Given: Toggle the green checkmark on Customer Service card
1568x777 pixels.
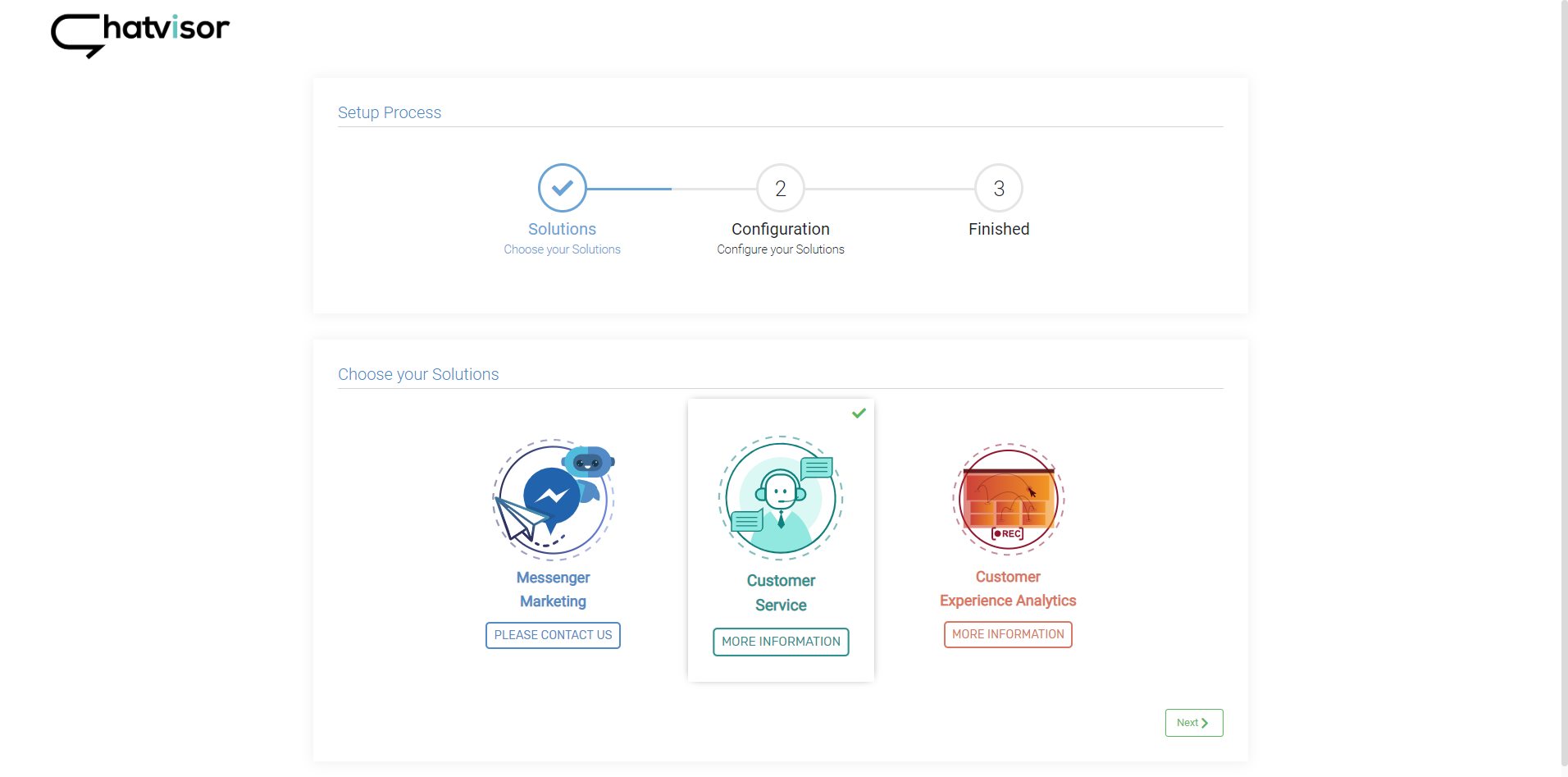Looking at the screenshot, I should (859, 413).
